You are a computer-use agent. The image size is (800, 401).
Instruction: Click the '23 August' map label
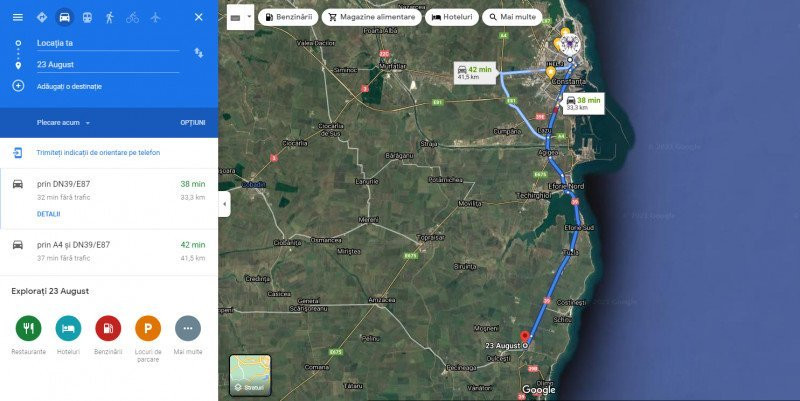(x=503, y=346)
